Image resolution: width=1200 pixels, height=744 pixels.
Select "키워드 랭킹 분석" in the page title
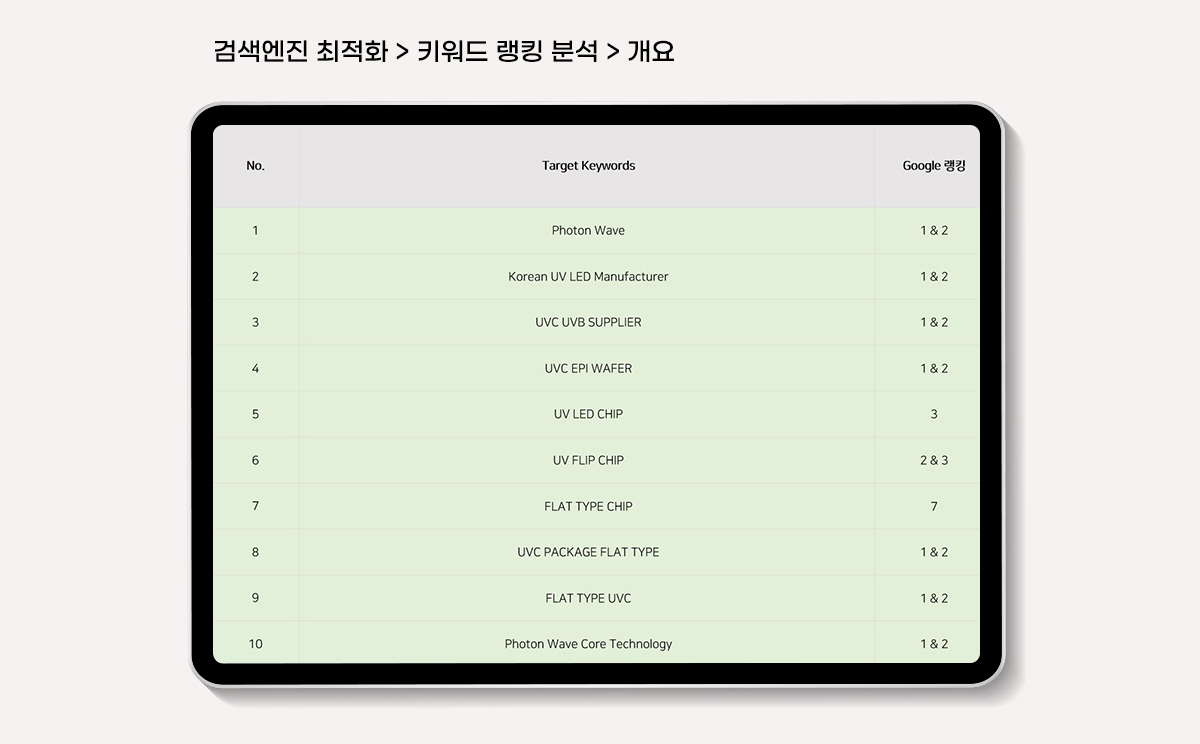point(507,51)
